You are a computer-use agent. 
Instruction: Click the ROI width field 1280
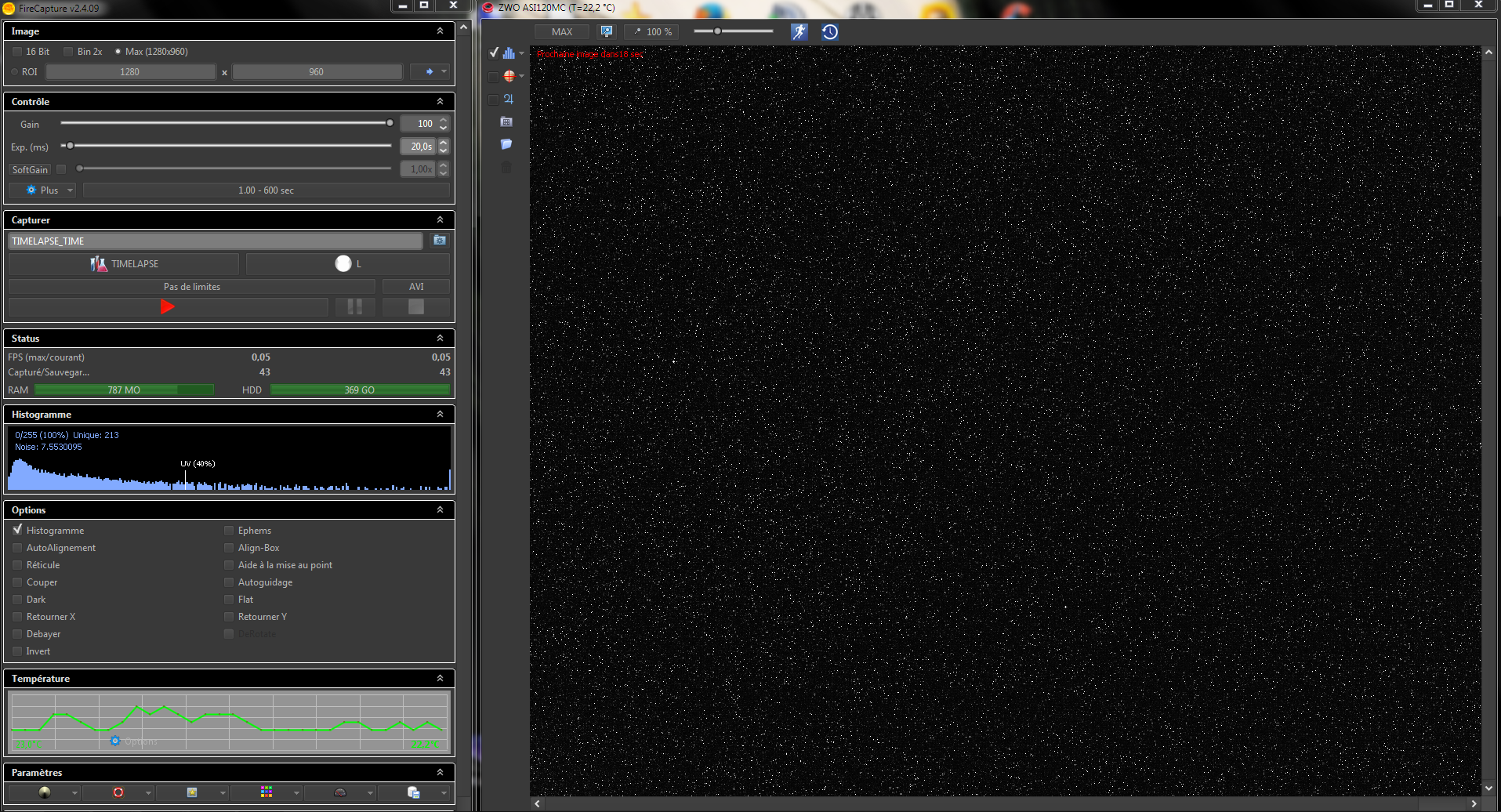[130, 72]
